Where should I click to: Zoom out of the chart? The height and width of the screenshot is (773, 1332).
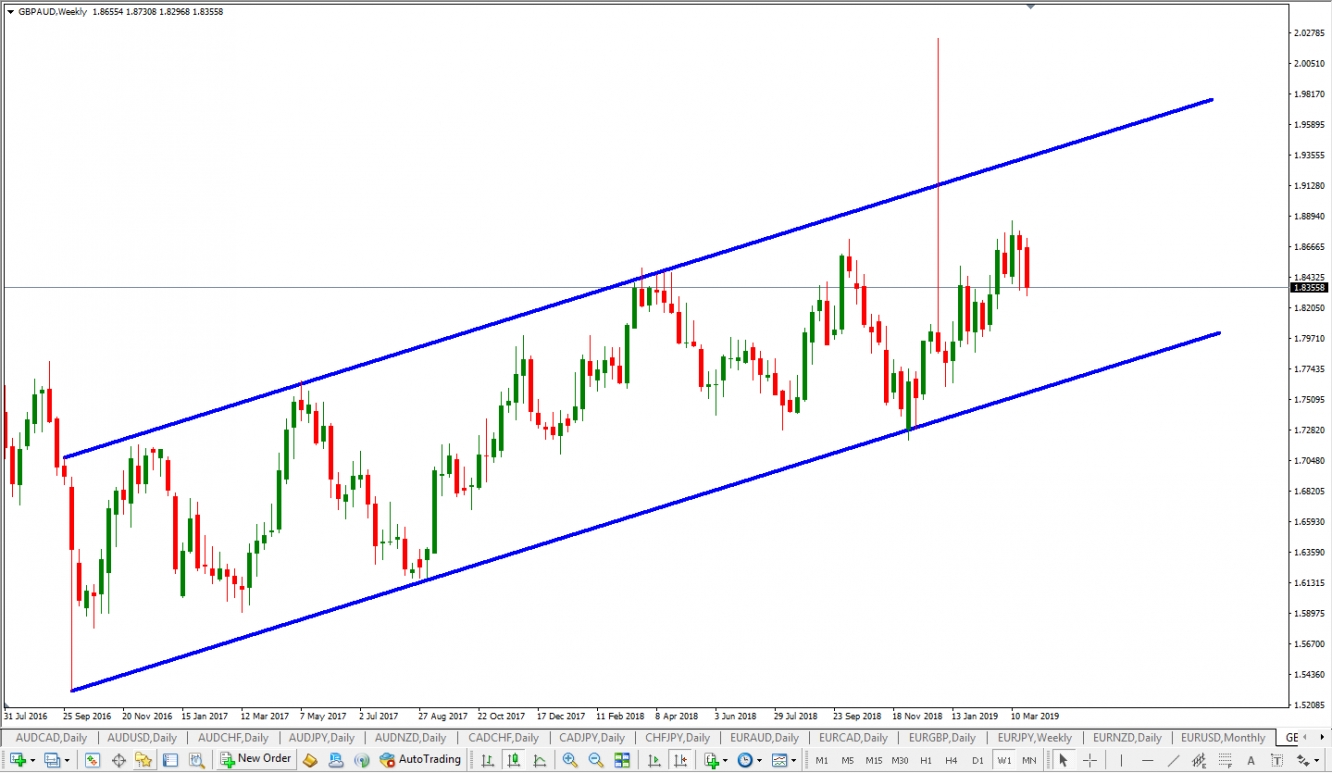[x=595, y=760]
